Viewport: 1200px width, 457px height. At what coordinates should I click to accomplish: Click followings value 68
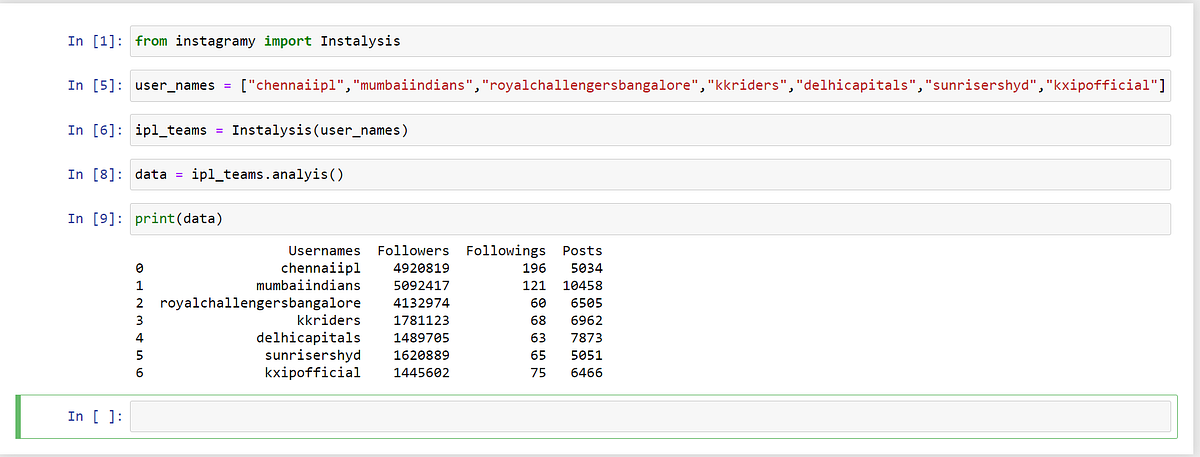[538, 320]
